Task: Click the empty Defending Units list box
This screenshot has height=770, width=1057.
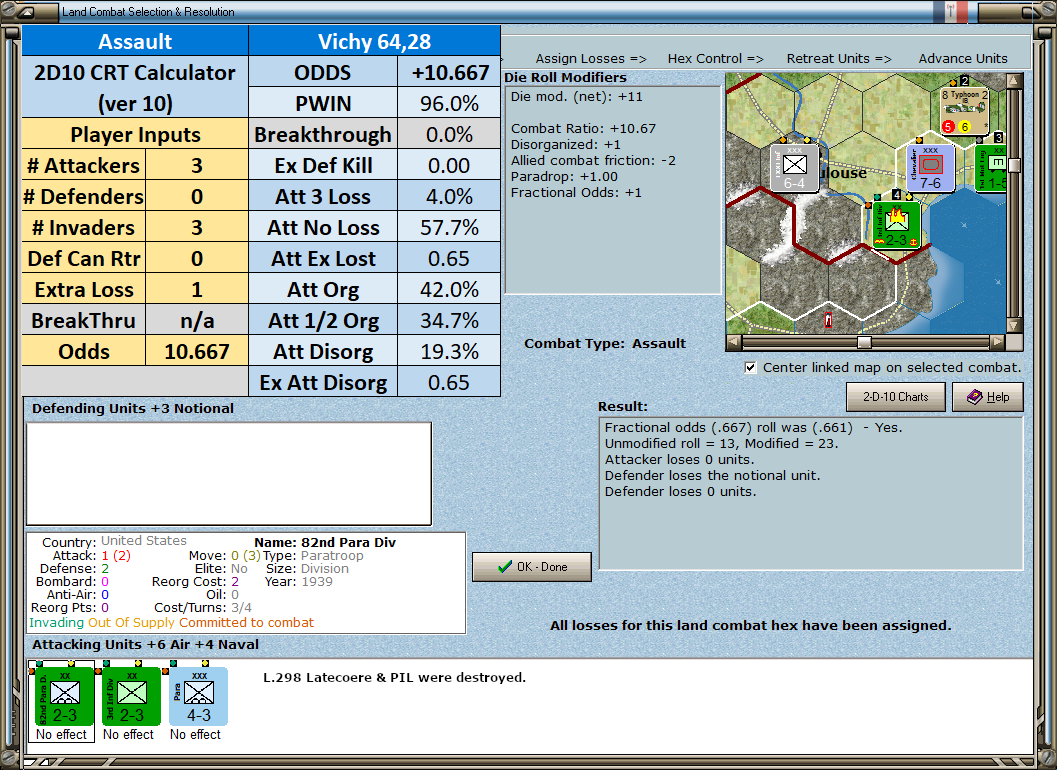Action: pos(229,473)
